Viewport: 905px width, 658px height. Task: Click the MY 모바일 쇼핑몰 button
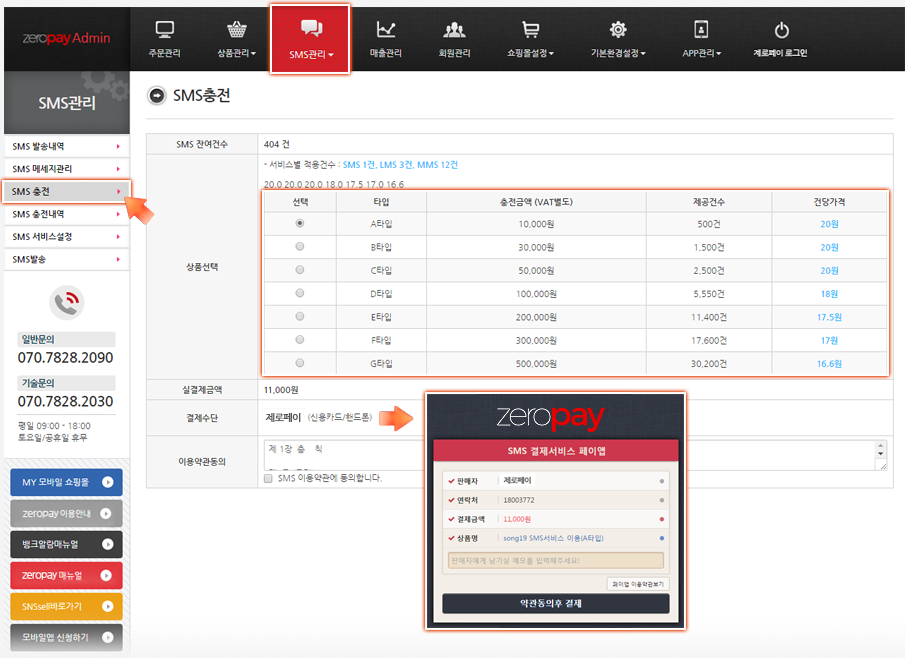point(66,483)
